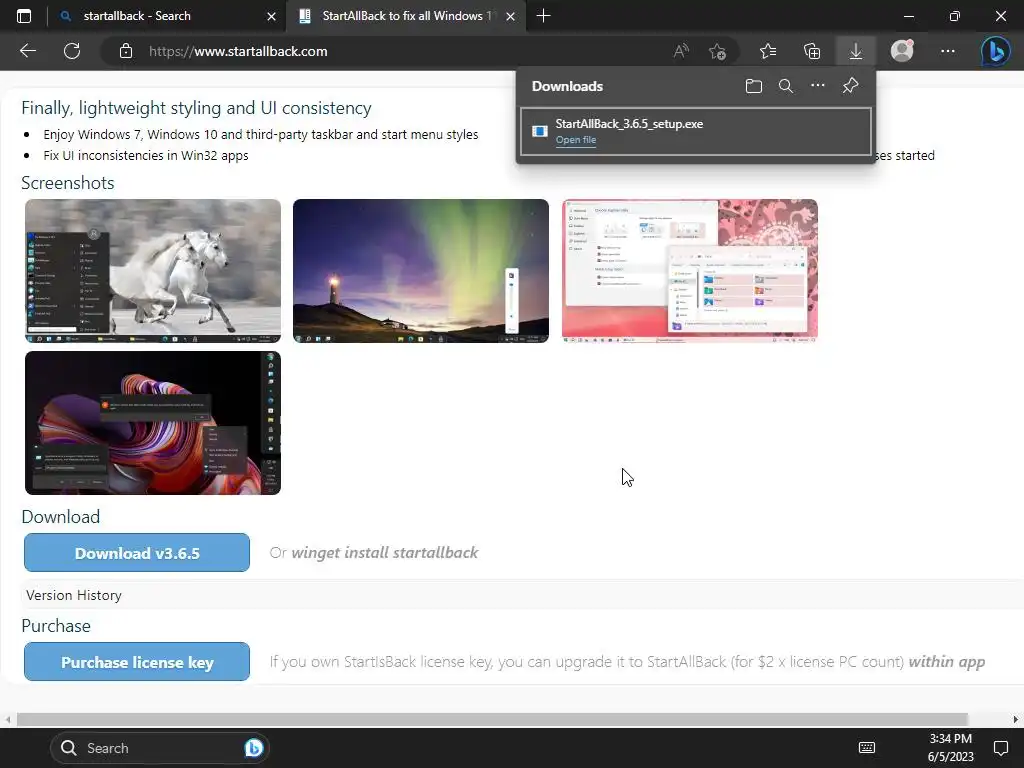This screenshot has width=1024, height=768.
Task: Open the notifications icon in taskbar
Action: [1000, 748]
